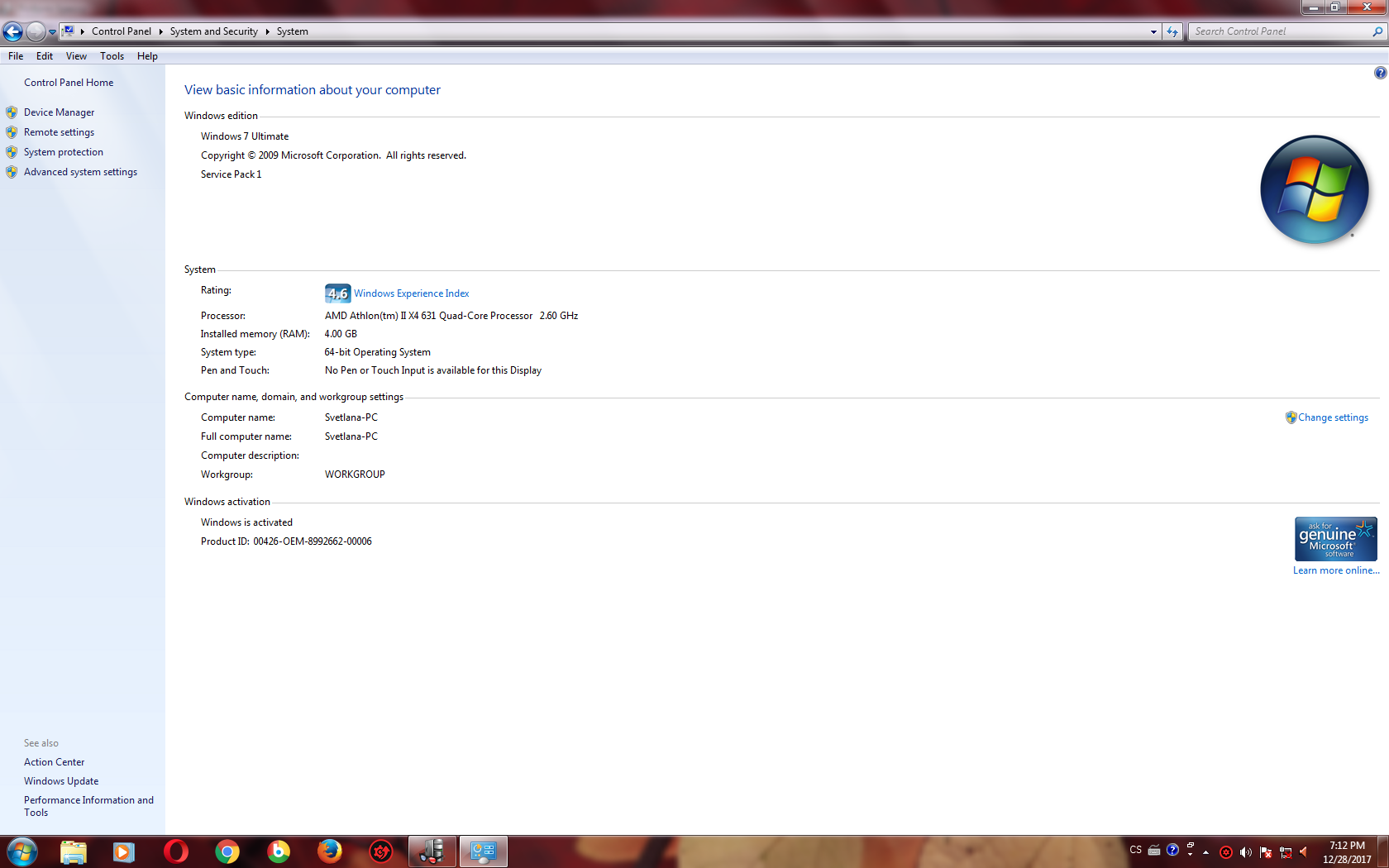Go to Control Panel Home

tap(69, 83)
